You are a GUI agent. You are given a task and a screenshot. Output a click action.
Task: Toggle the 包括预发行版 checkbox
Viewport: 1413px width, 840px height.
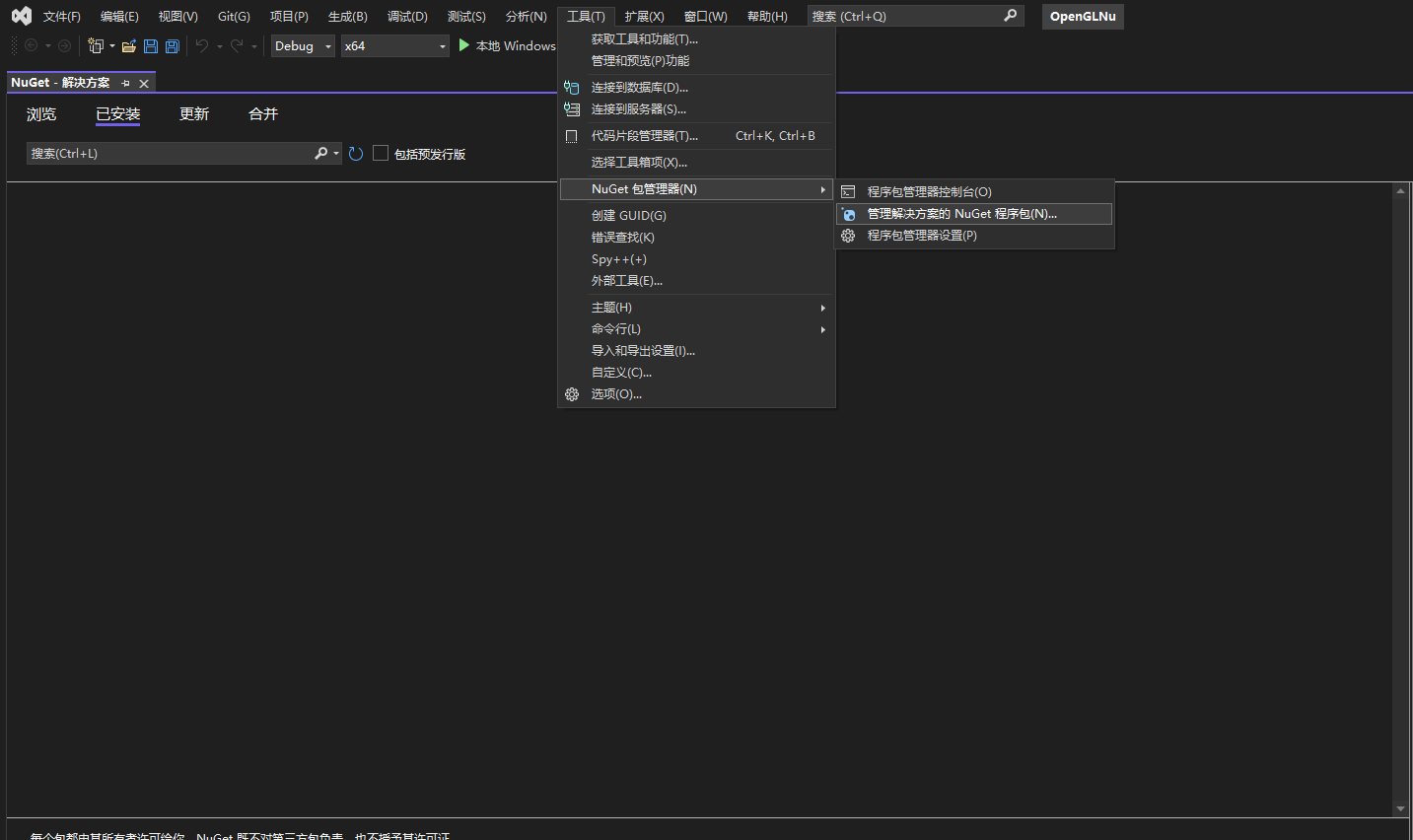click(381, 153)
